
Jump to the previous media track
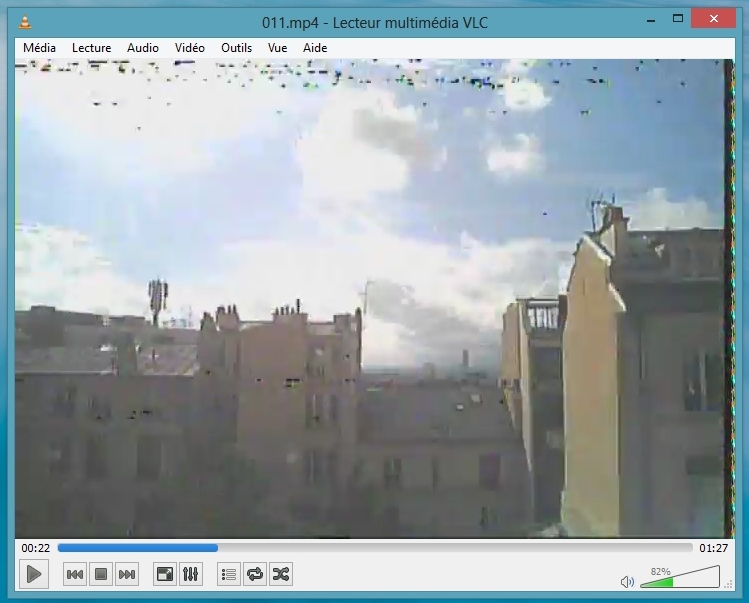coord(75,574)
